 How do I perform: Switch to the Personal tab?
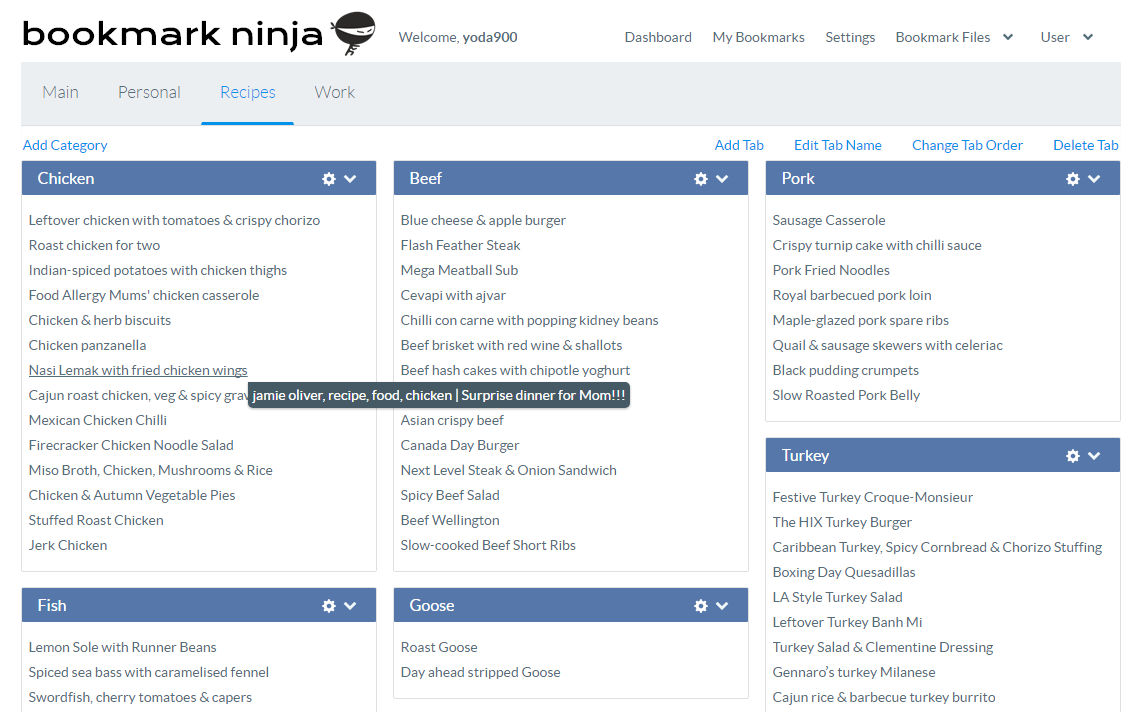[x=149, y=92]
